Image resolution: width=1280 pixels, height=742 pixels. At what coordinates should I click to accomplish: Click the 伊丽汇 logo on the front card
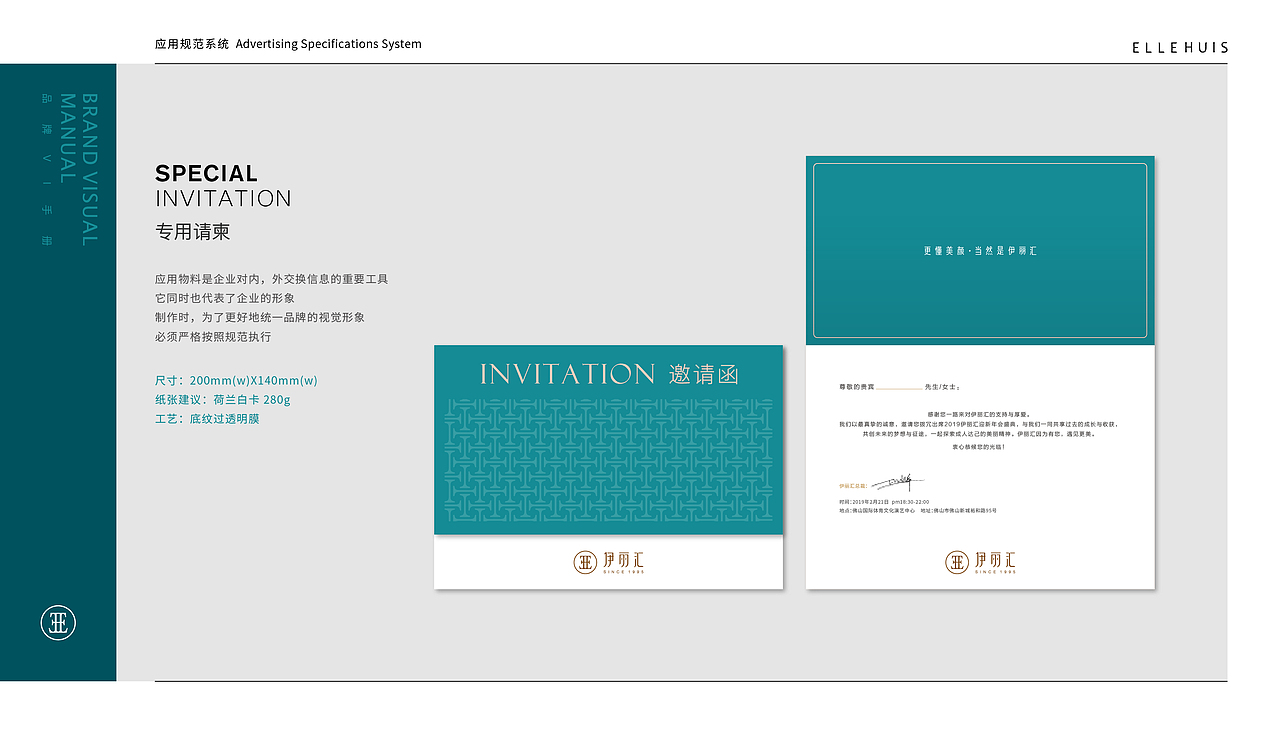pos(609,562)
